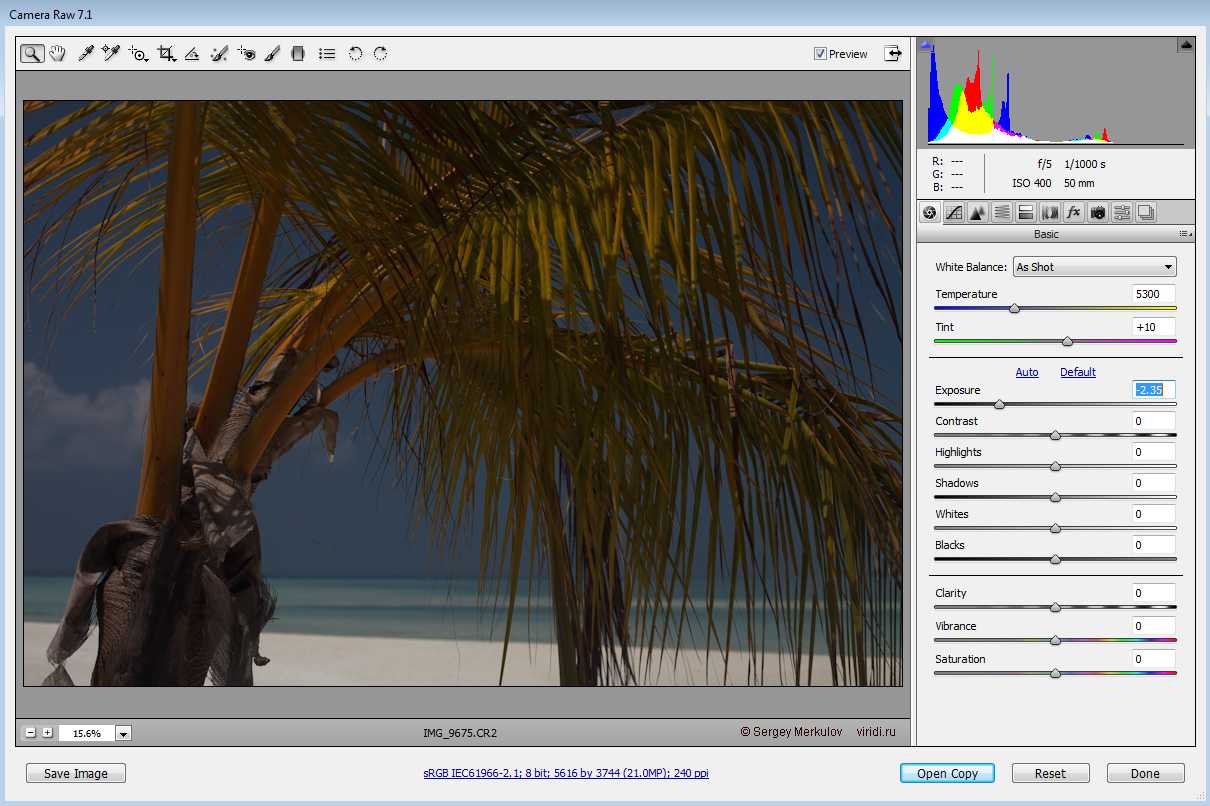Activate the Straighten tool
The height and width of the screenshot is (806, 1210).
coord(192,54)
